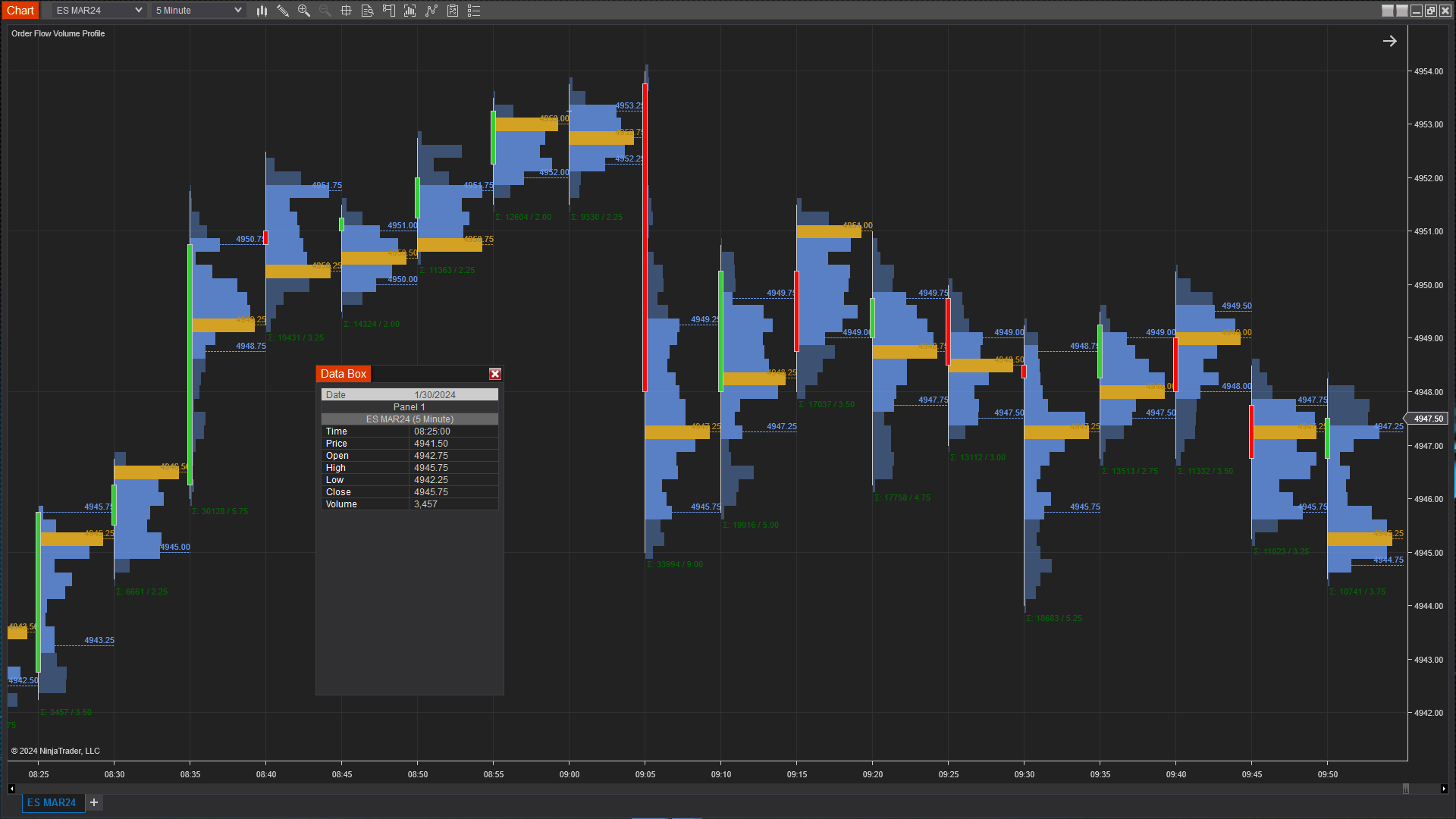1456x819 pixels.
Task: Switch to the ES MAR24 tab
Action: (52, 802)
